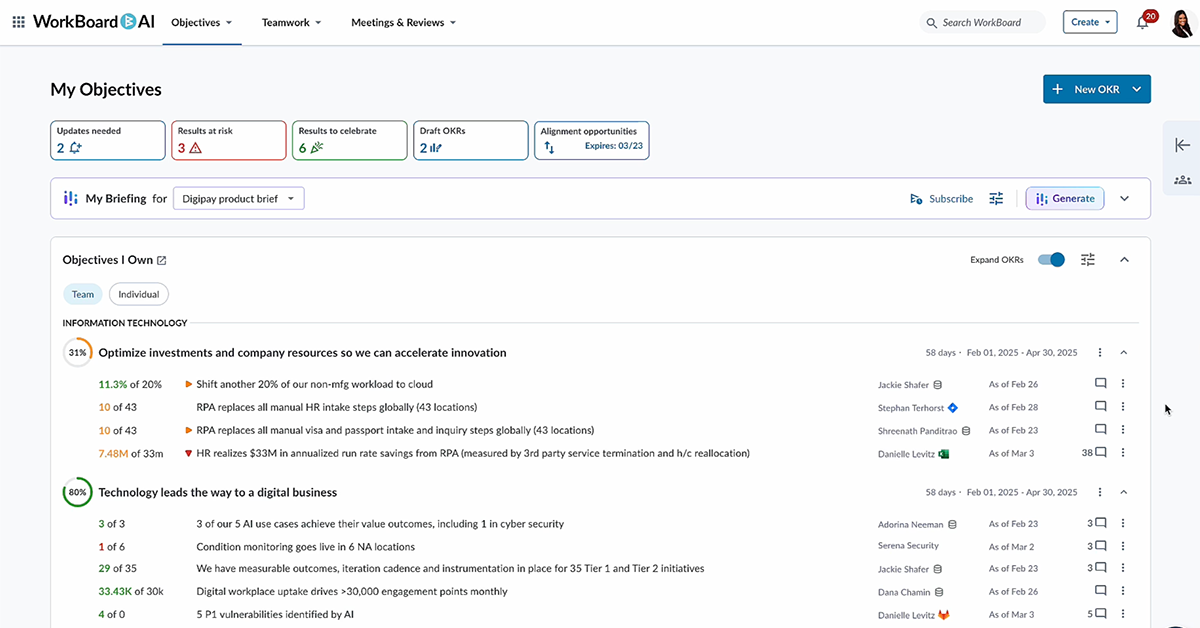The height and width of the screenshot is (628, 1200).
Task: Expand the Generate button dropdown arrow
Action: coord(1124,198)
